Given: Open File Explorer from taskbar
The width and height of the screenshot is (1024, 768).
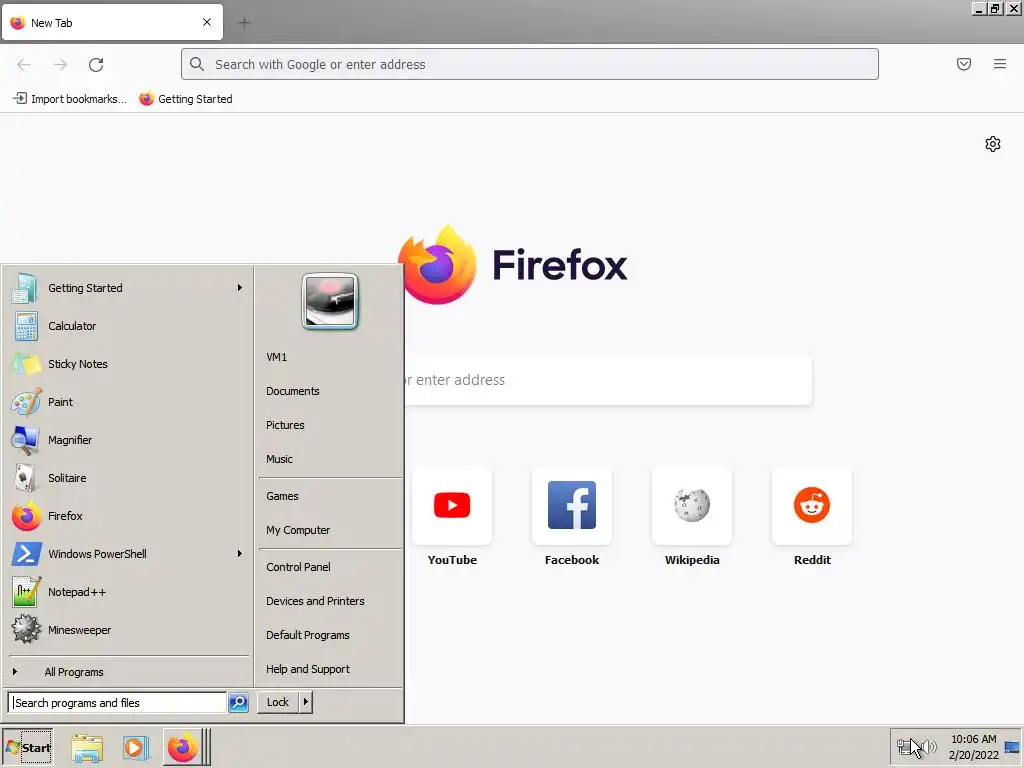Looking at the screenshot, I should pyautogui.click(x=87, y=748).
